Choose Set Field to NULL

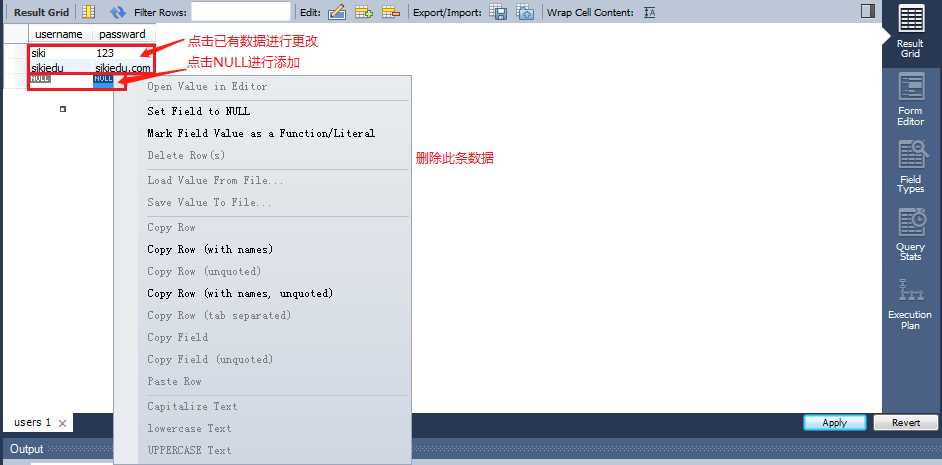(x=199, y=111)
